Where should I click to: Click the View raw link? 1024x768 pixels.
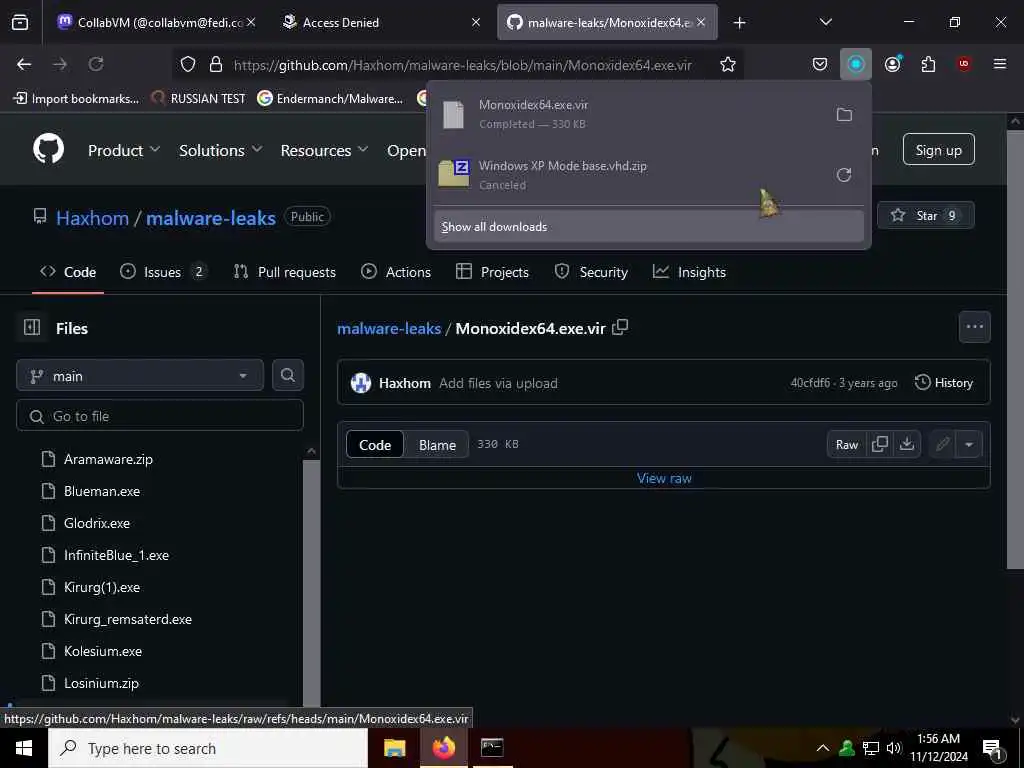(x=664, y=478)
